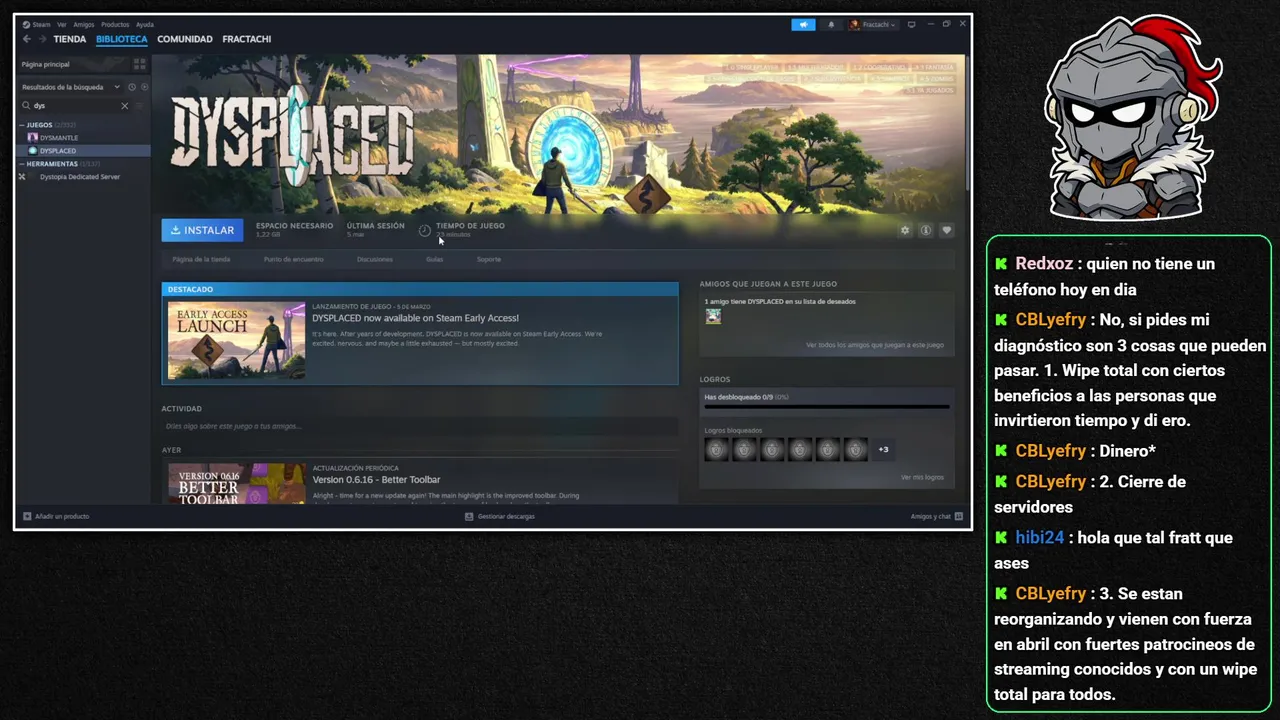
Task: Open game information icon
Action: pos(926,230)
